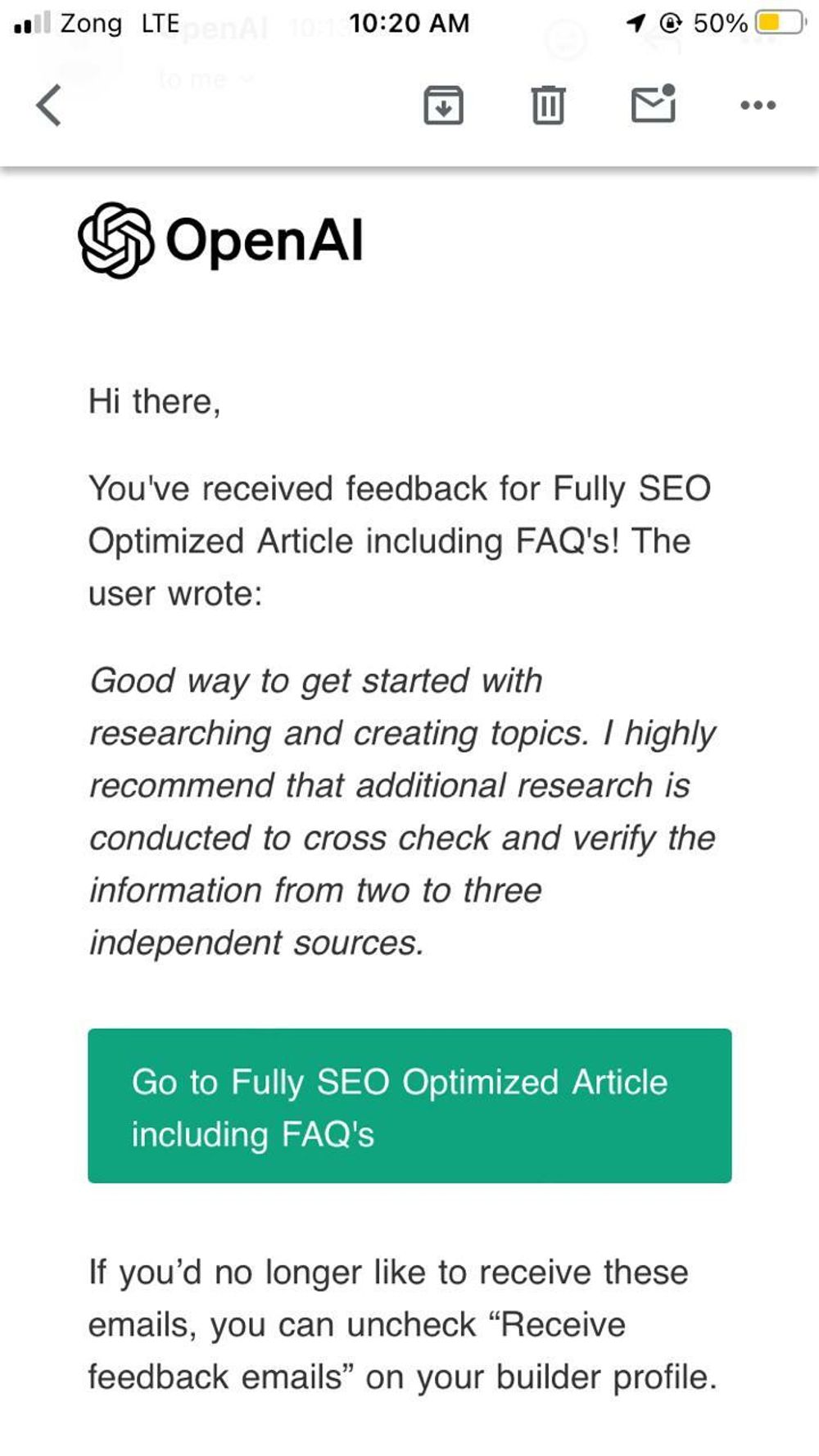This screenshot has height=1456, width=819.
Task: Mark the email as unread
Action: pos(653,105)
